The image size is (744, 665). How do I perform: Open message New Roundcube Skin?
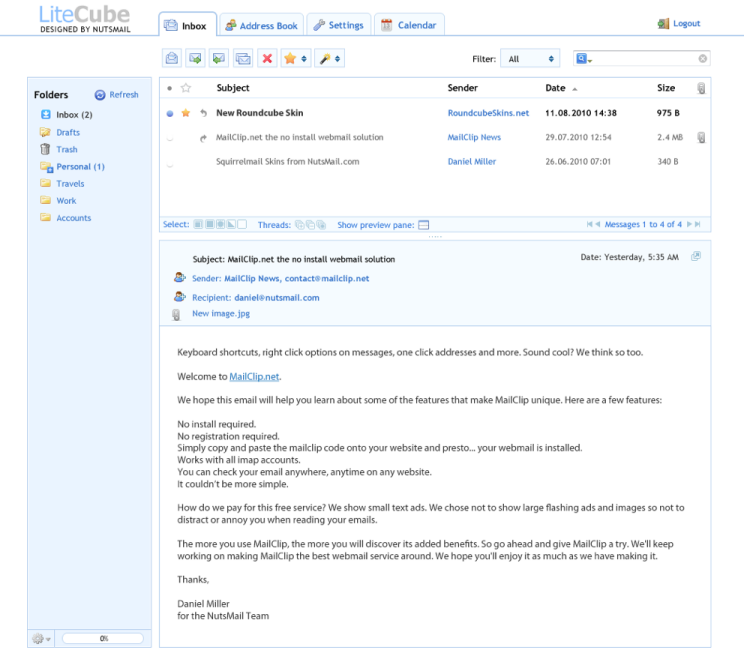260,113
